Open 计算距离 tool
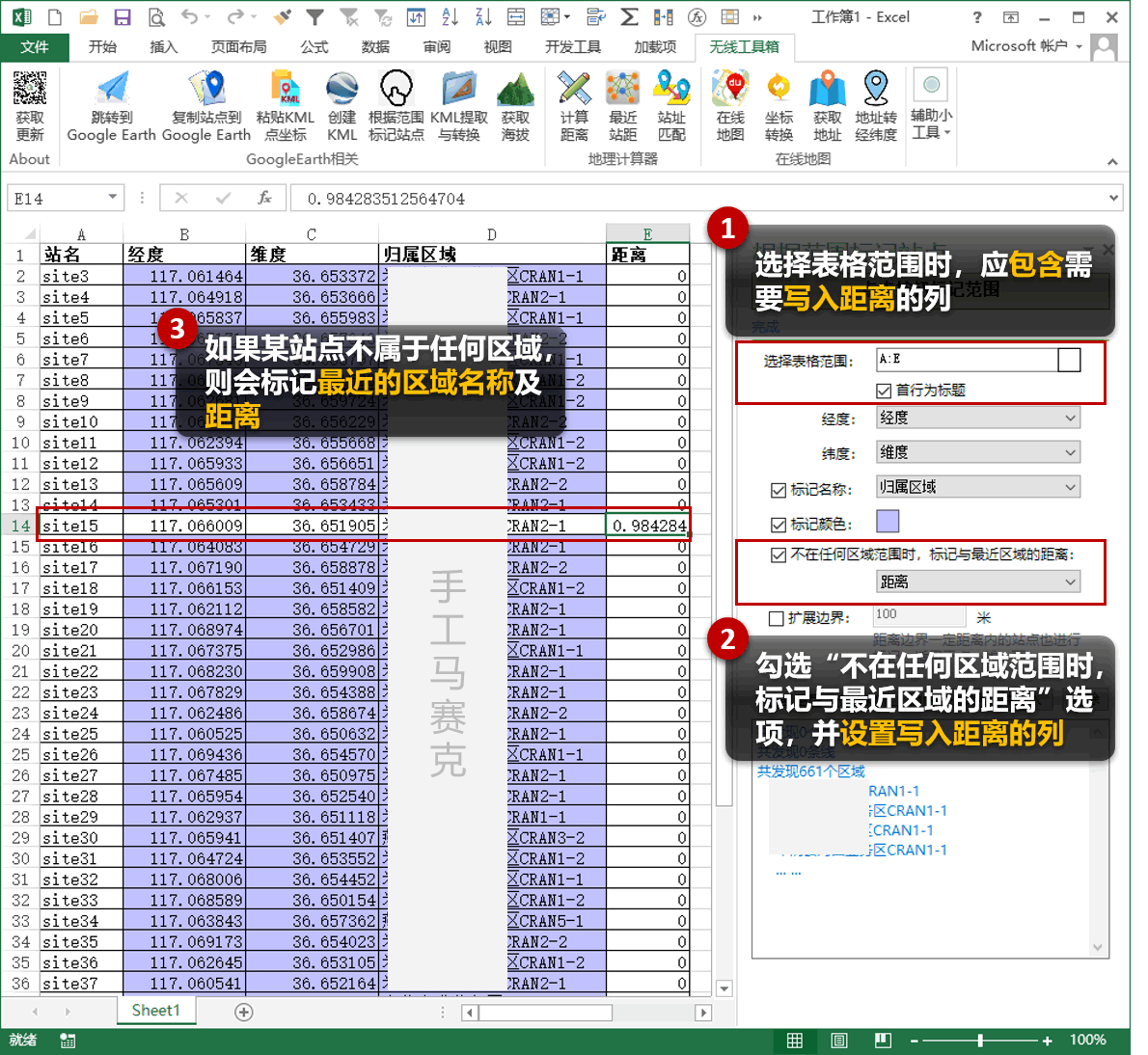1148x1055 pixels. pyautogui.click(x=574, y=88)
